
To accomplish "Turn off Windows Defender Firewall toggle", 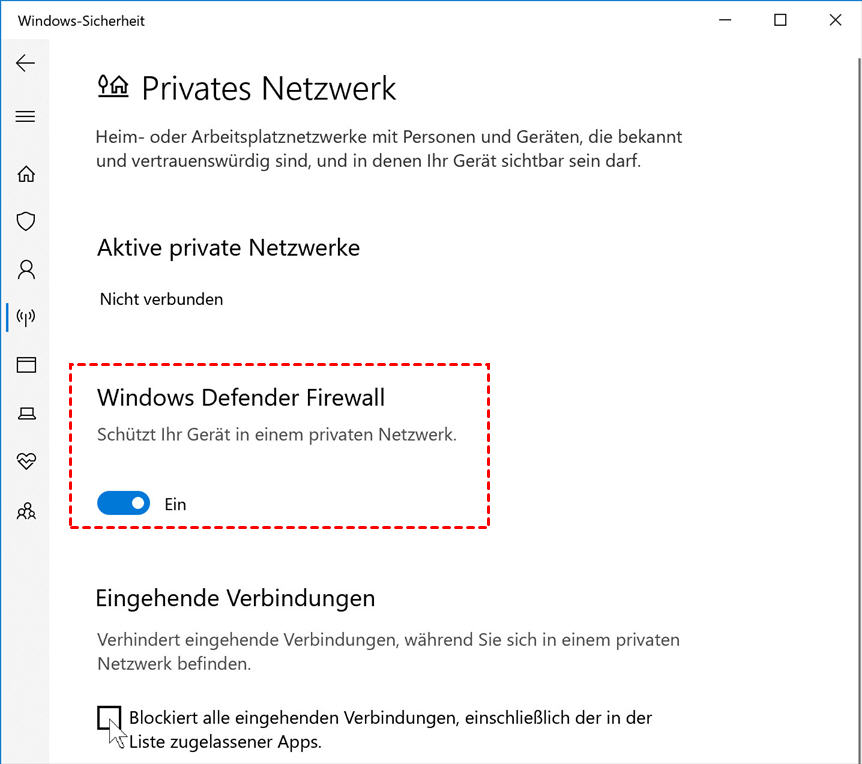I will [x=123, y=504].
